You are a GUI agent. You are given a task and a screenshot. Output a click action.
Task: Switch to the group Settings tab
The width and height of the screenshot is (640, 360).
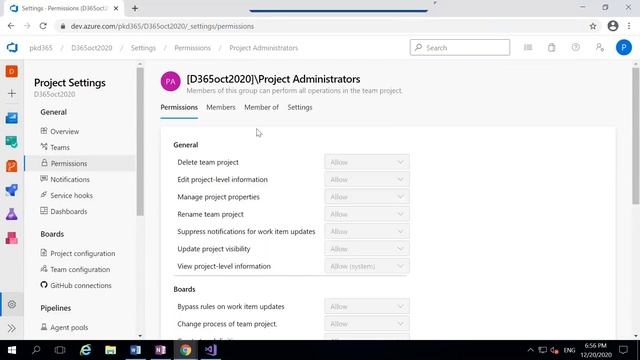[300, 107]
